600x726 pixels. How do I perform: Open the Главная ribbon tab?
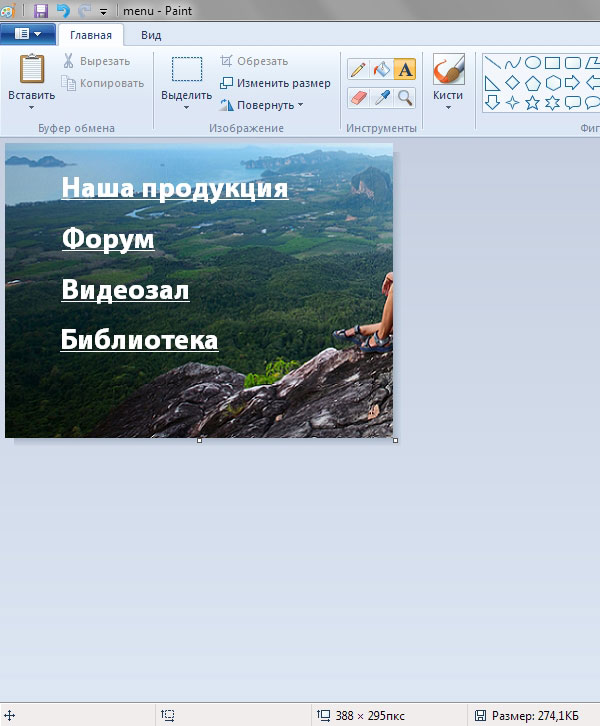90,35
